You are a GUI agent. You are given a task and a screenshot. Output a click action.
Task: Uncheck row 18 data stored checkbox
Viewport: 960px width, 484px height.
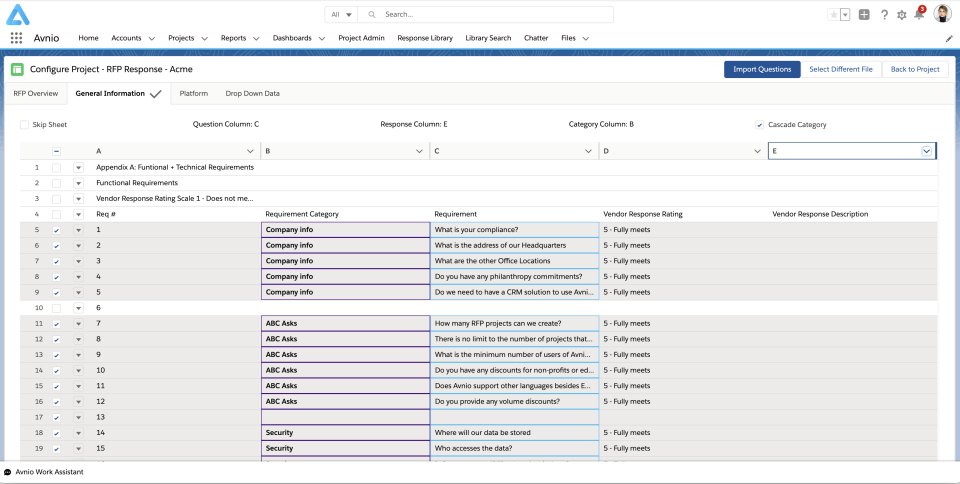[x=56, y=433]
